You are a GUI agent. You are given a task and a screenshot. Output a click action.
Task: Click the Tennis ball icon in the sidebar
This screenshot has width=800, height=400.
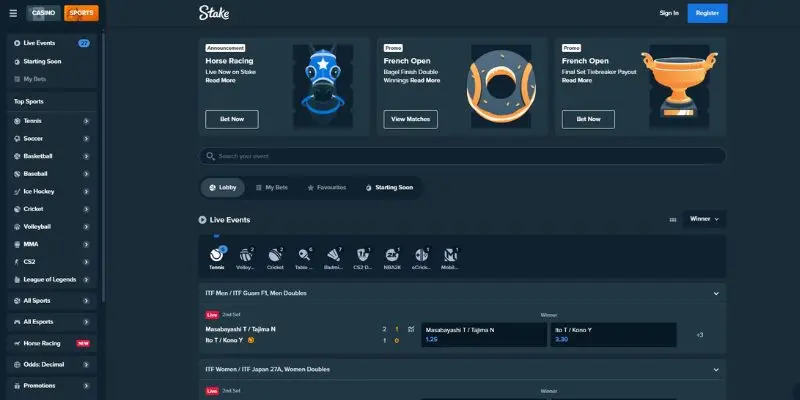coord(17,121)
